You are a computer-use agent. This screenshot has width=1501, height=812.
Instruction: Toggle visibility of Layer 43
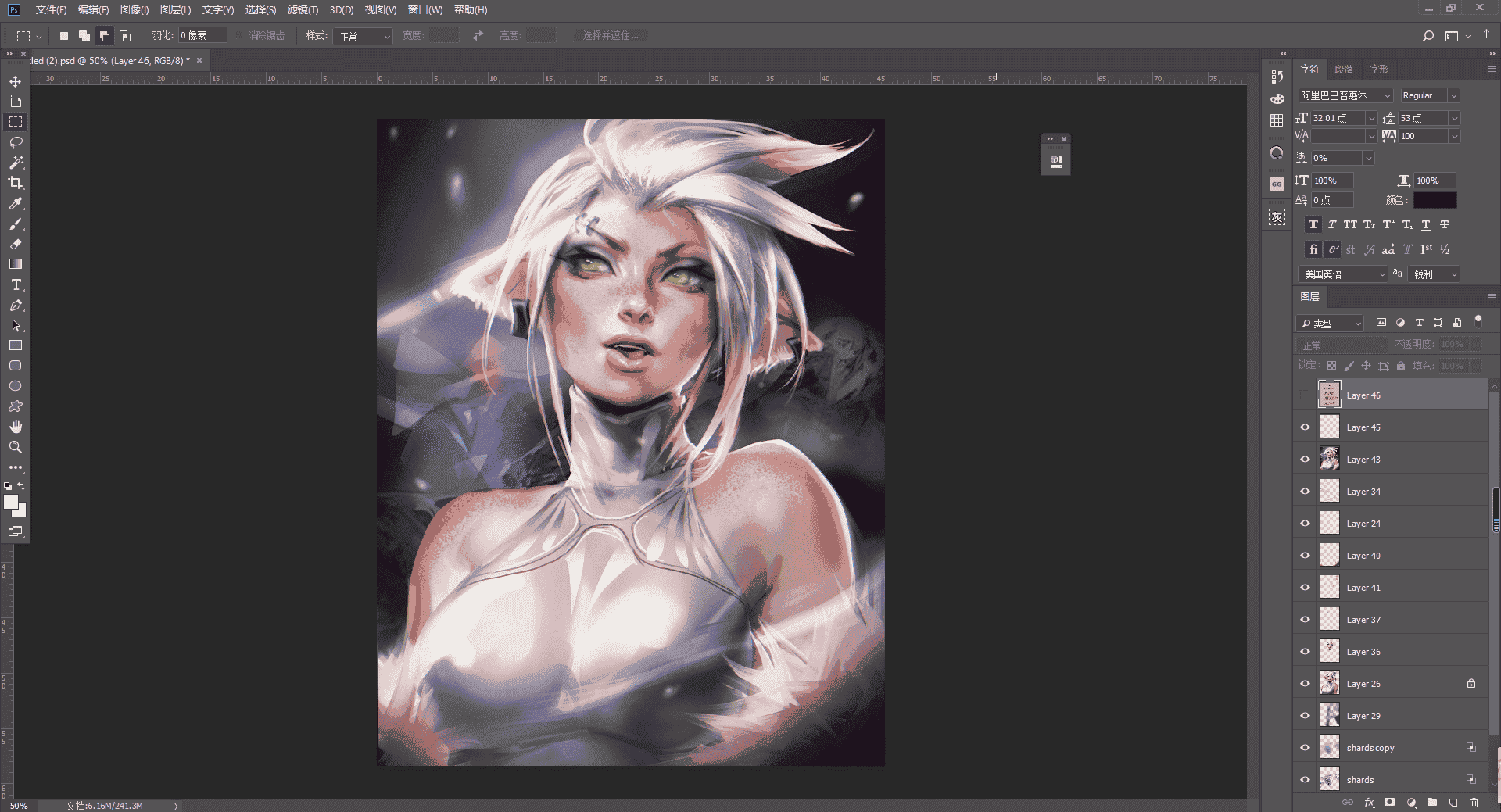[x=1305, y=460]
